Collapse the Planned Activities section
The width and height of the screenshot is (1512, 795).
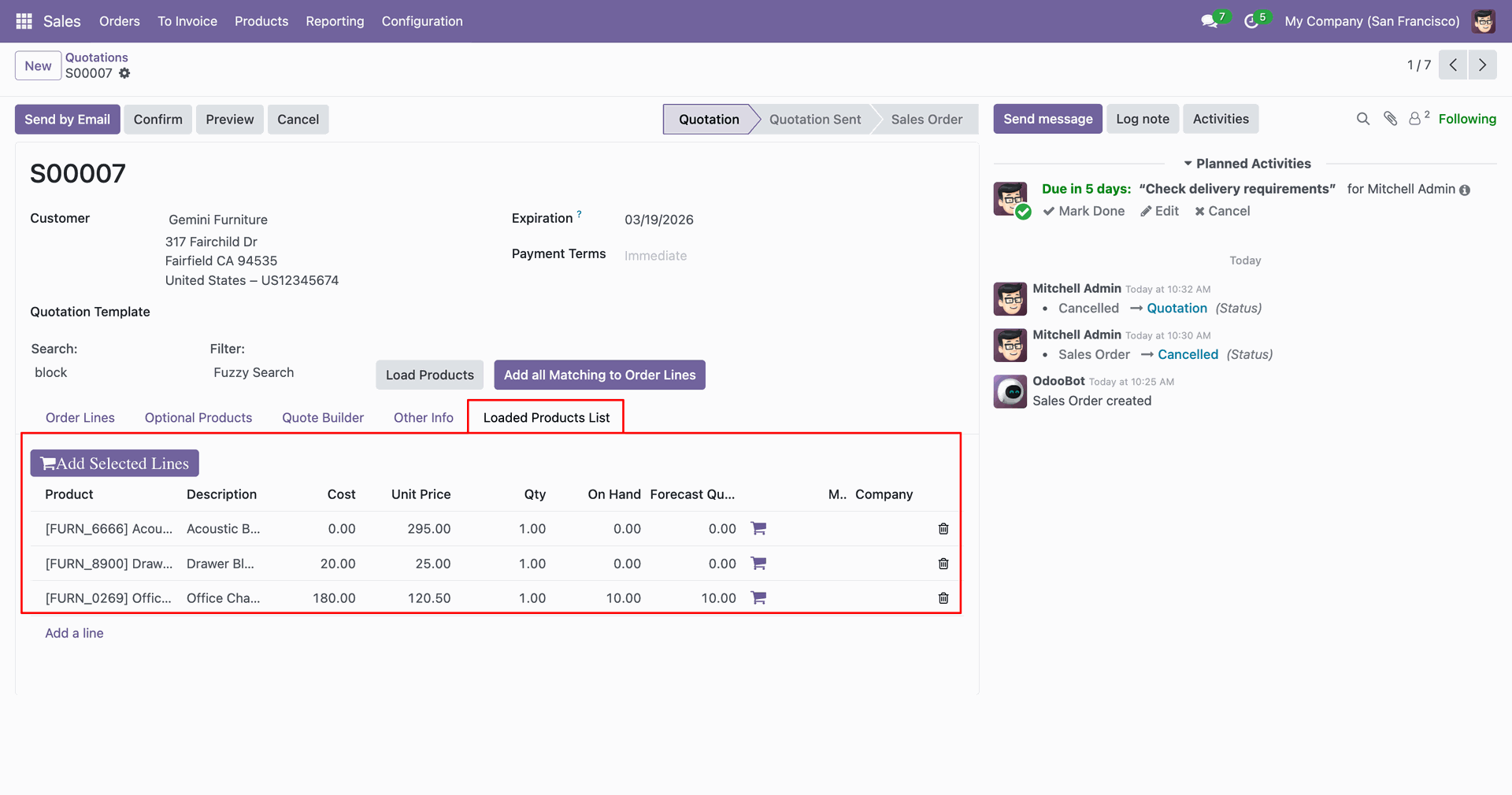(x=1247, y=164)
